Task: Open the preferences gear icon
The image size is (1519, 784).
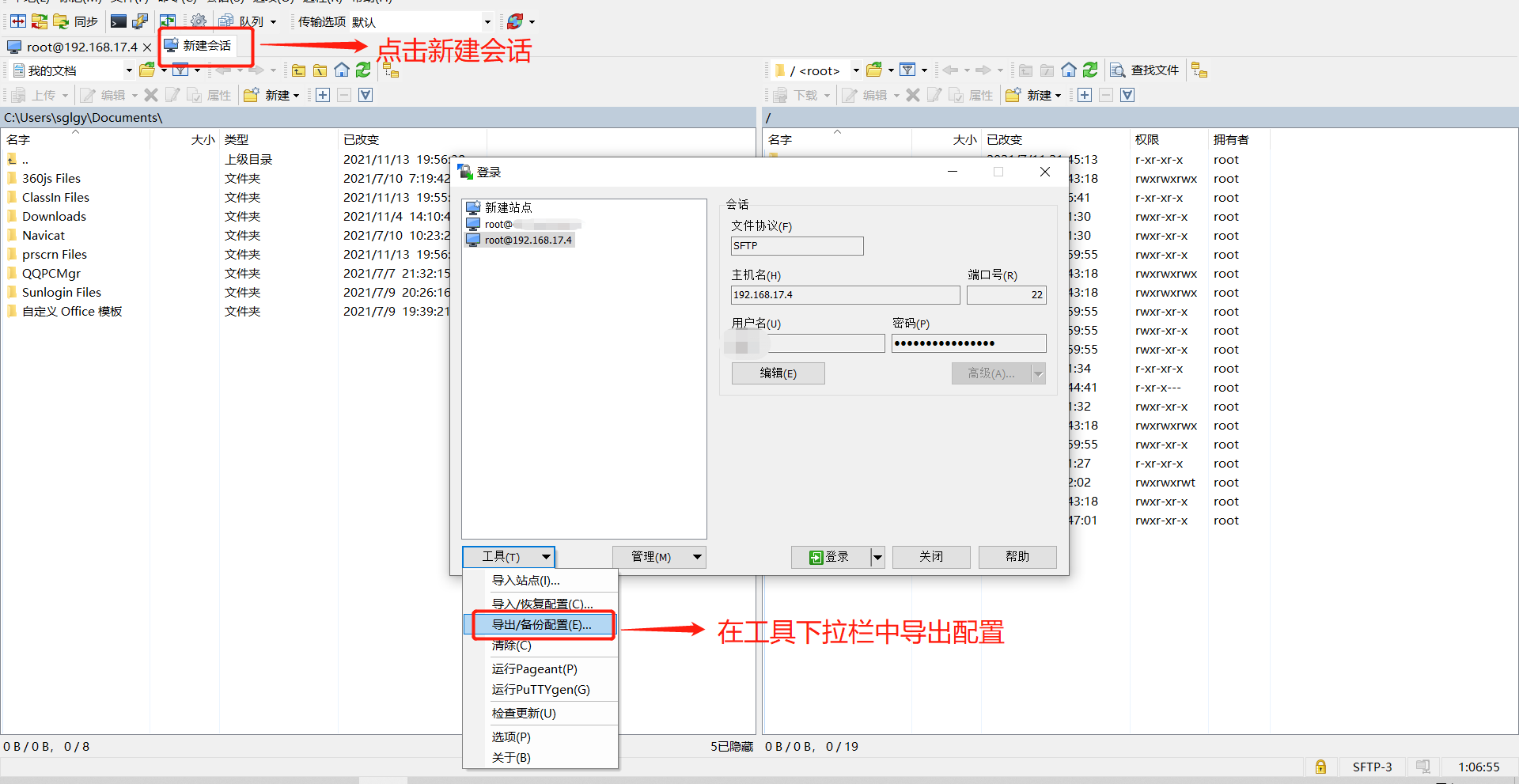Action: [x=198, y=21]
